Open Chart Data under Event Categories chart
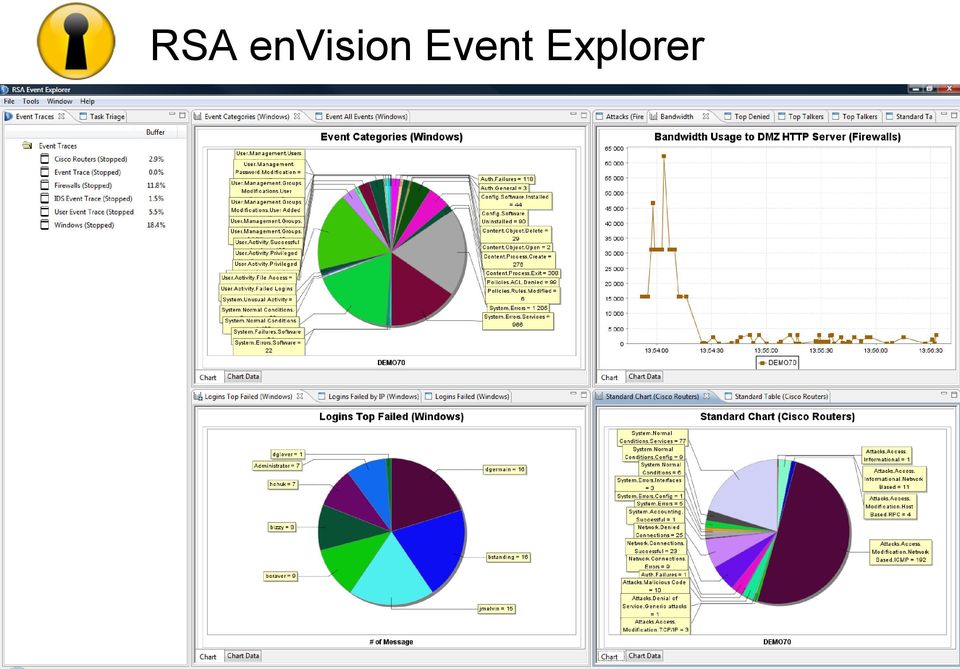This screenshot has height=669, width=960. [243, 377]
